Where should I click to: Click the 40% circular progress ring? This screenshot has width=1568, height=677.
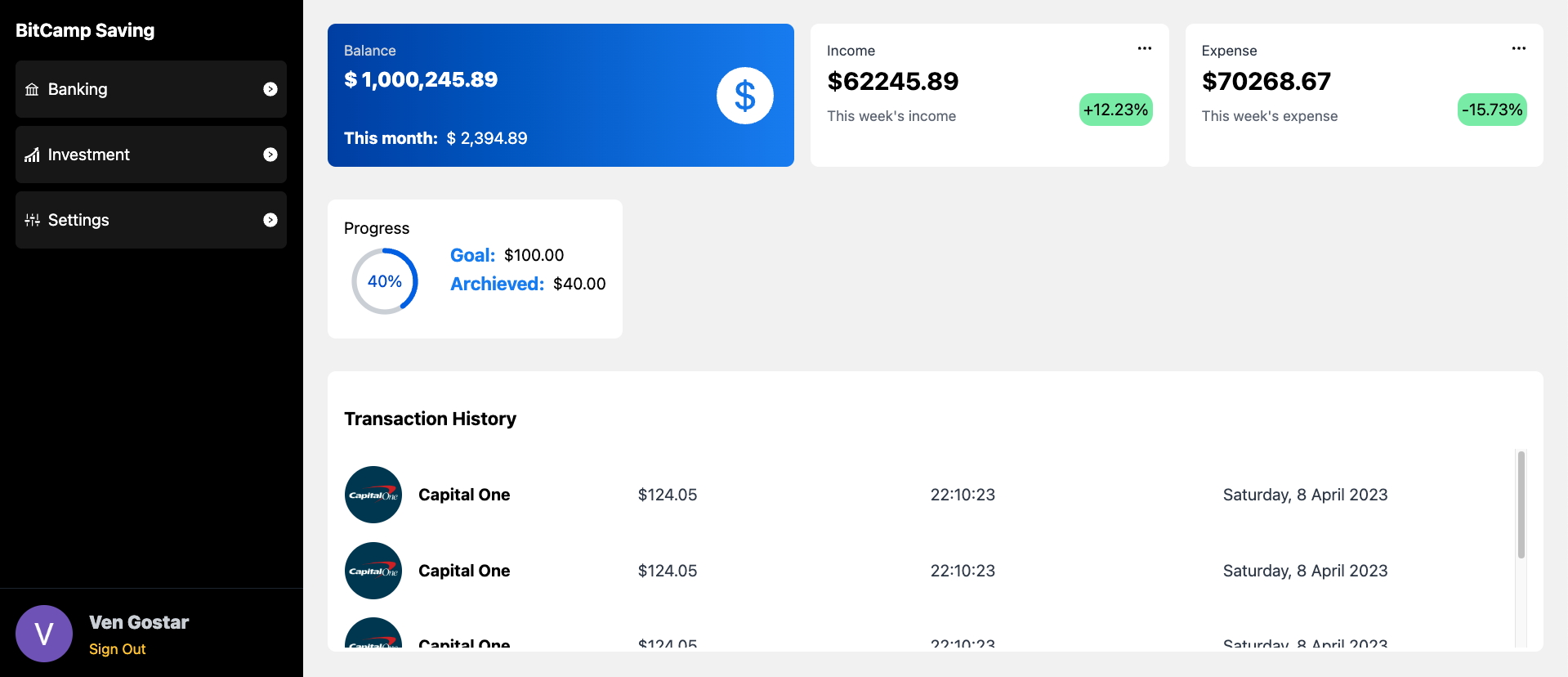(x=385, y=281)
